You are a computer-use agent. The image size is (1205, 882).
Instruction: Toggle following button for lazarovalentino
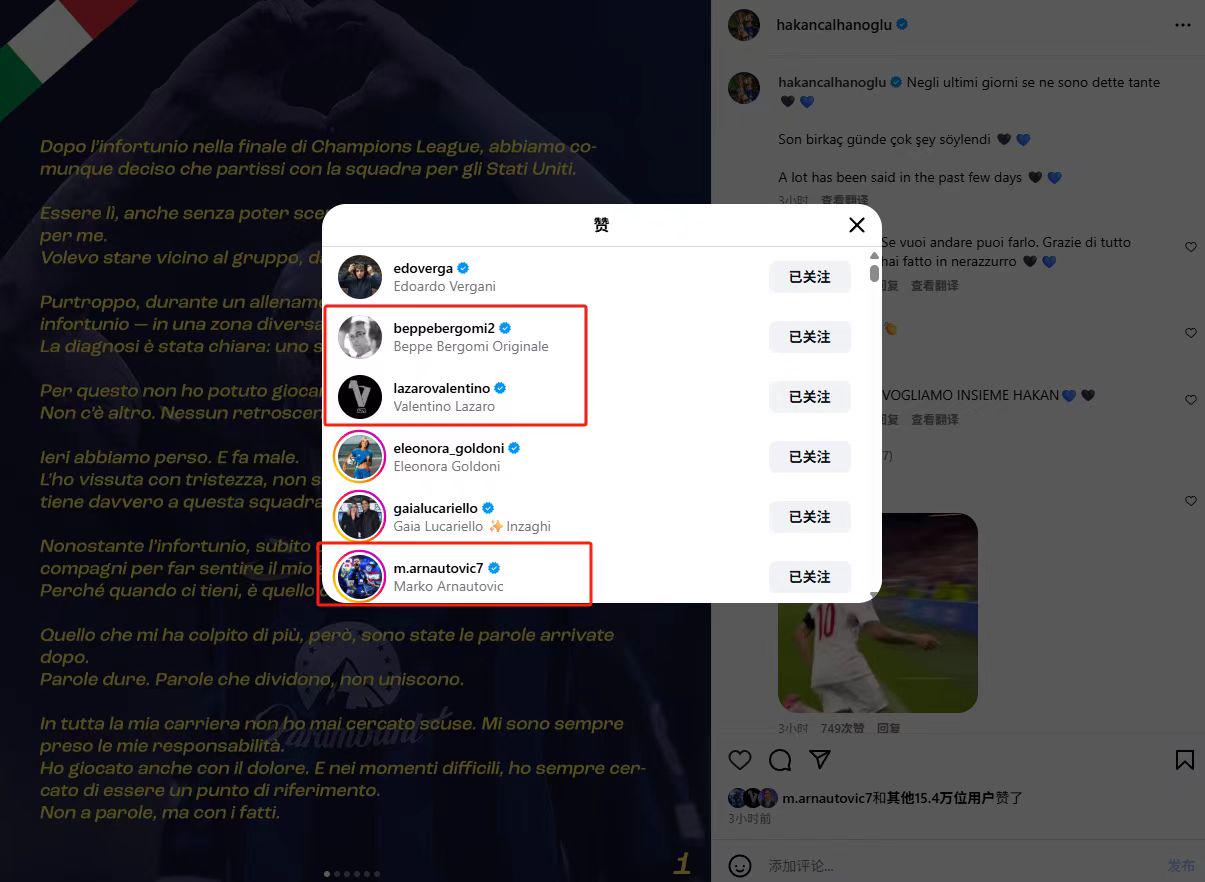(x=810, y=397)
